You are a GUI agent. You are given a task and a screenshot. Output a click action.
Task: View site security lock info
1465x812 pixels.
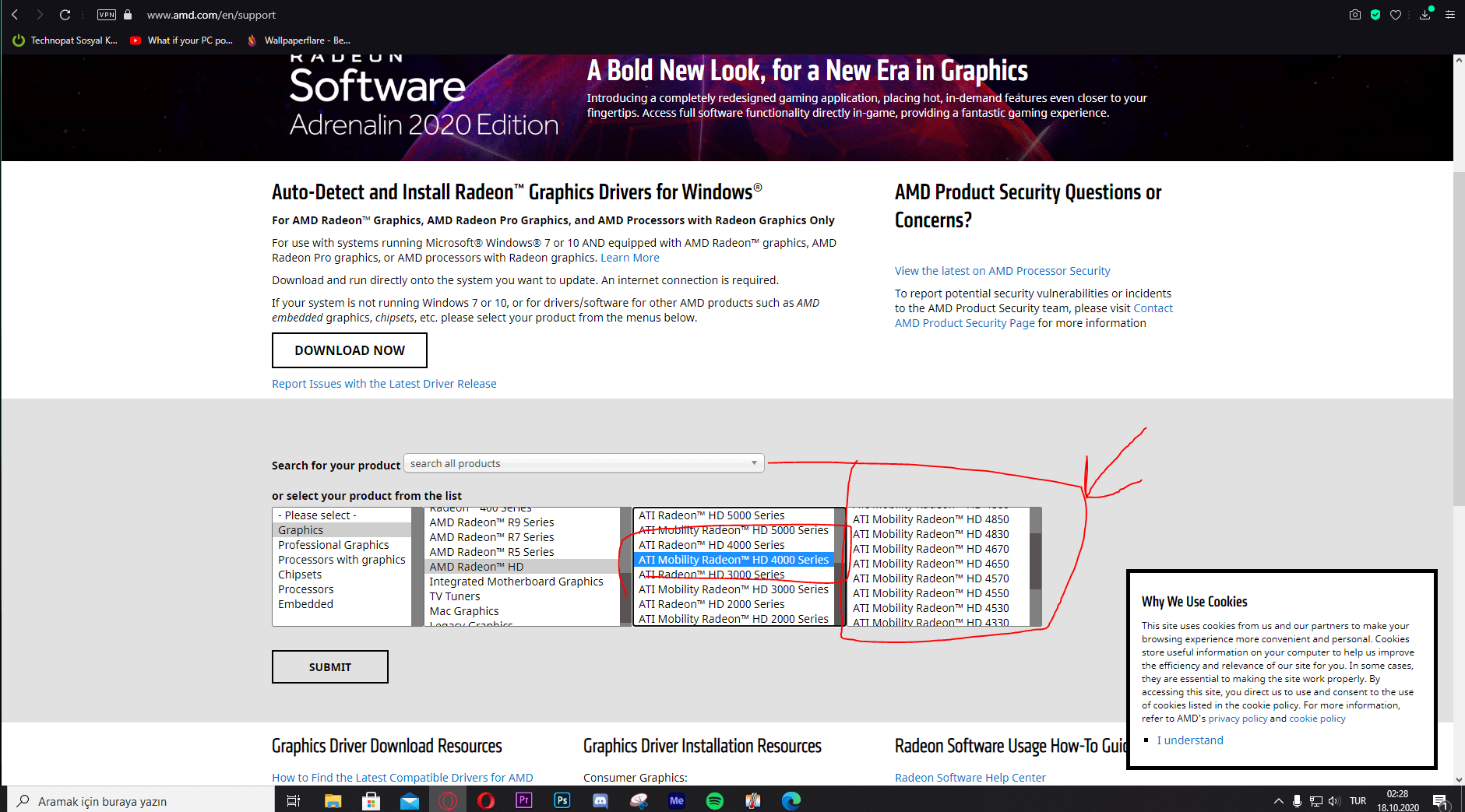tap(128, 15)
